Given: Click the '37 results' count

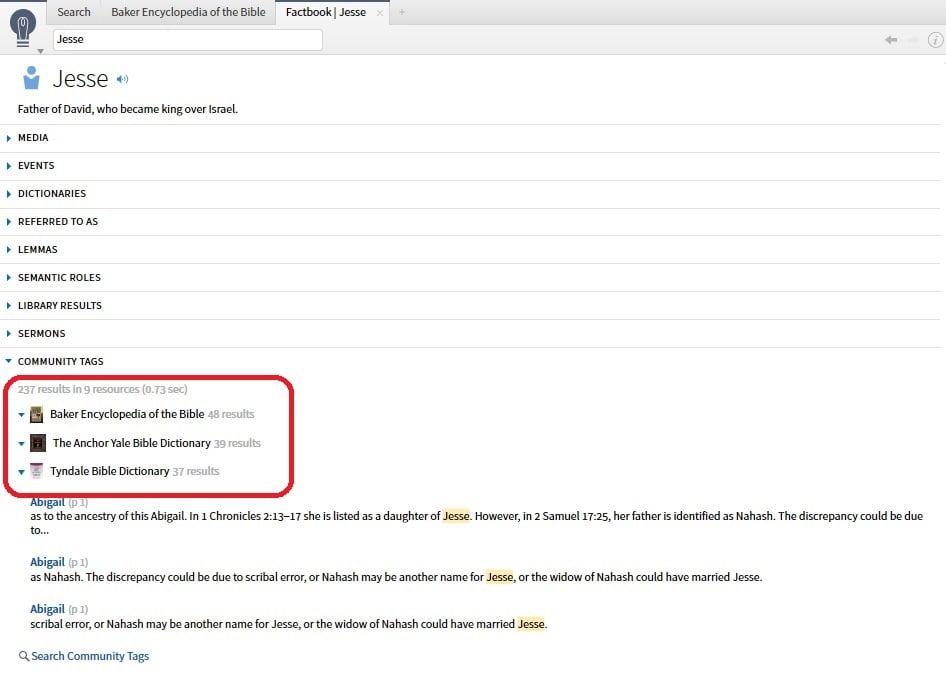Looking at the screenshot, I should [195, 471].
